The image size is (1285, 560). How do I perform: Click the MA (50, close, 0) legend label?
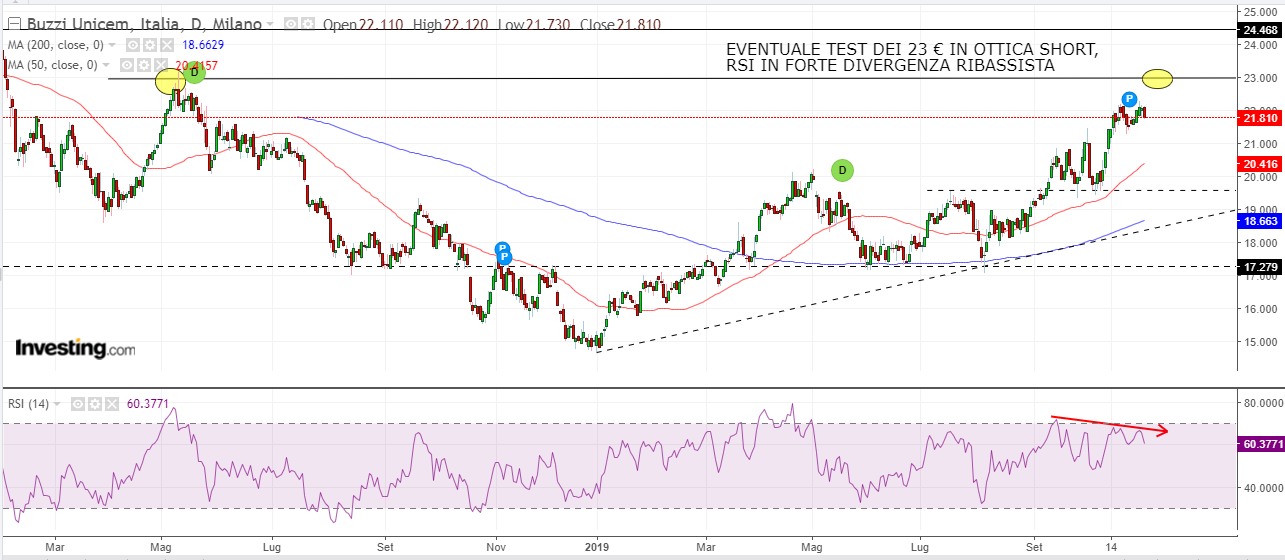tap(53, 65)
